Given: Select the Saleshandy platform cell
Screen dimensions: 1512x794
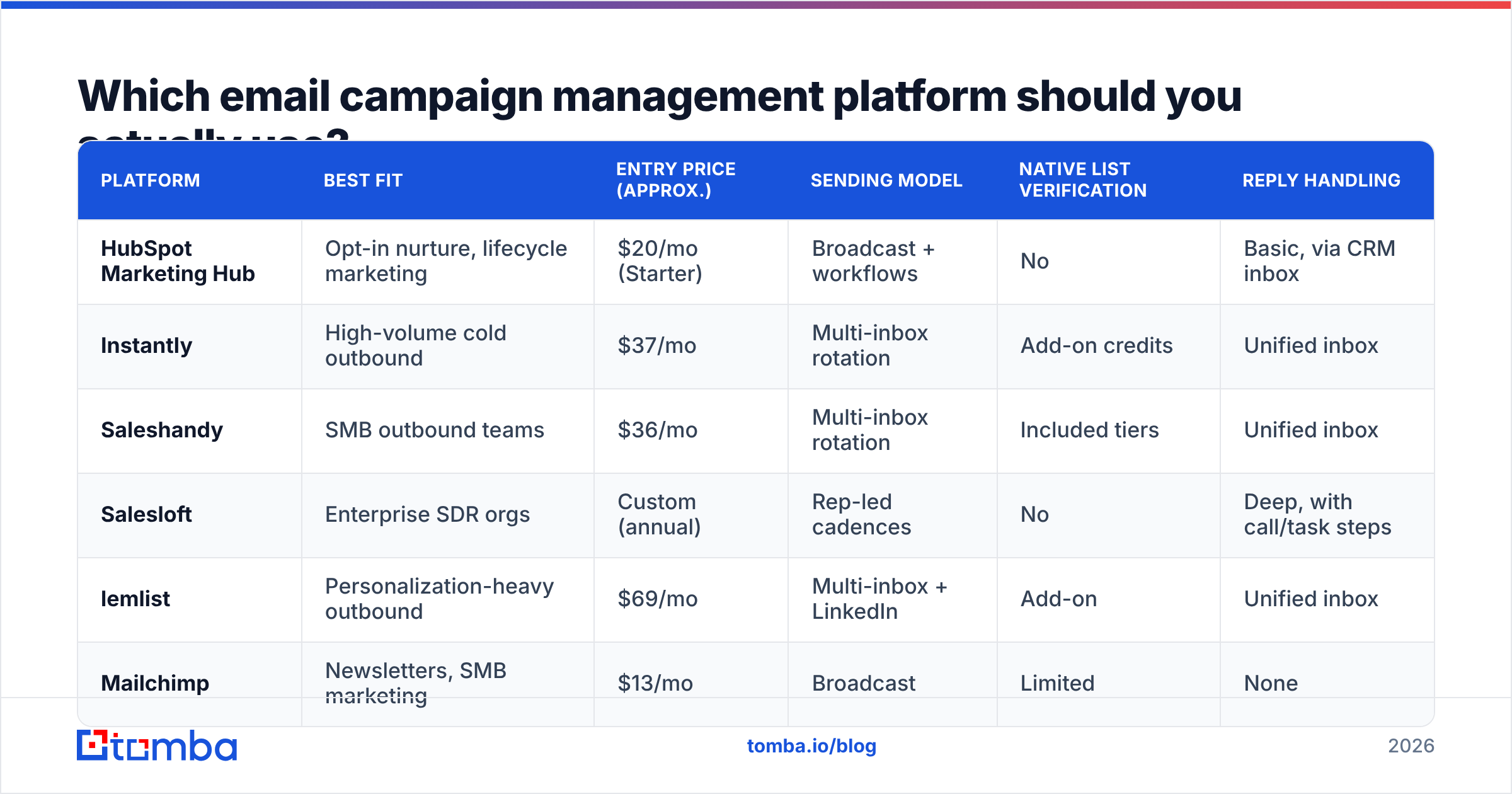Looking at the screenshot, I should 190,430.
